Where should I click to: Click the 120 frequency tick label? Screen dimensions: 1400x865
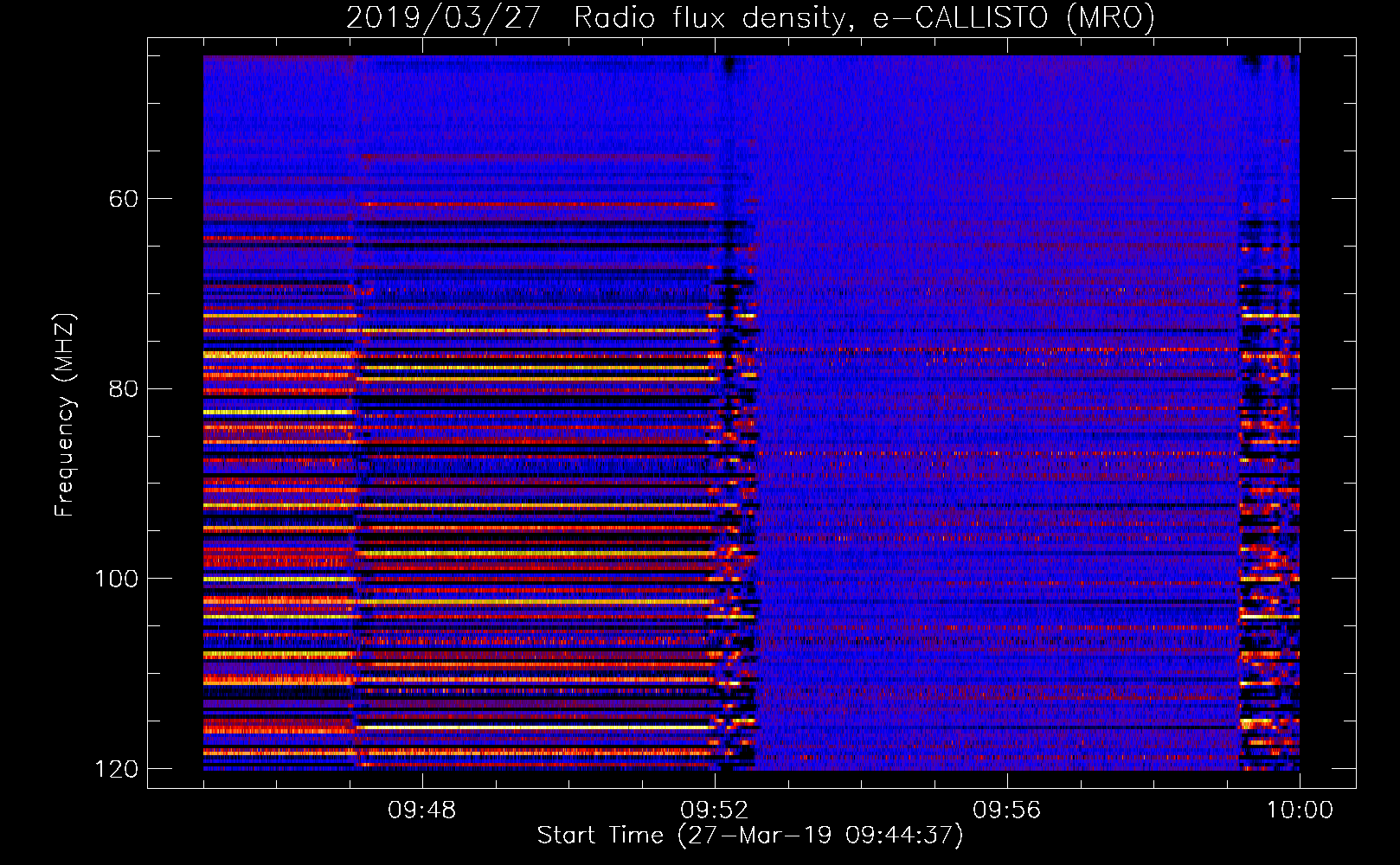point(116,768)
